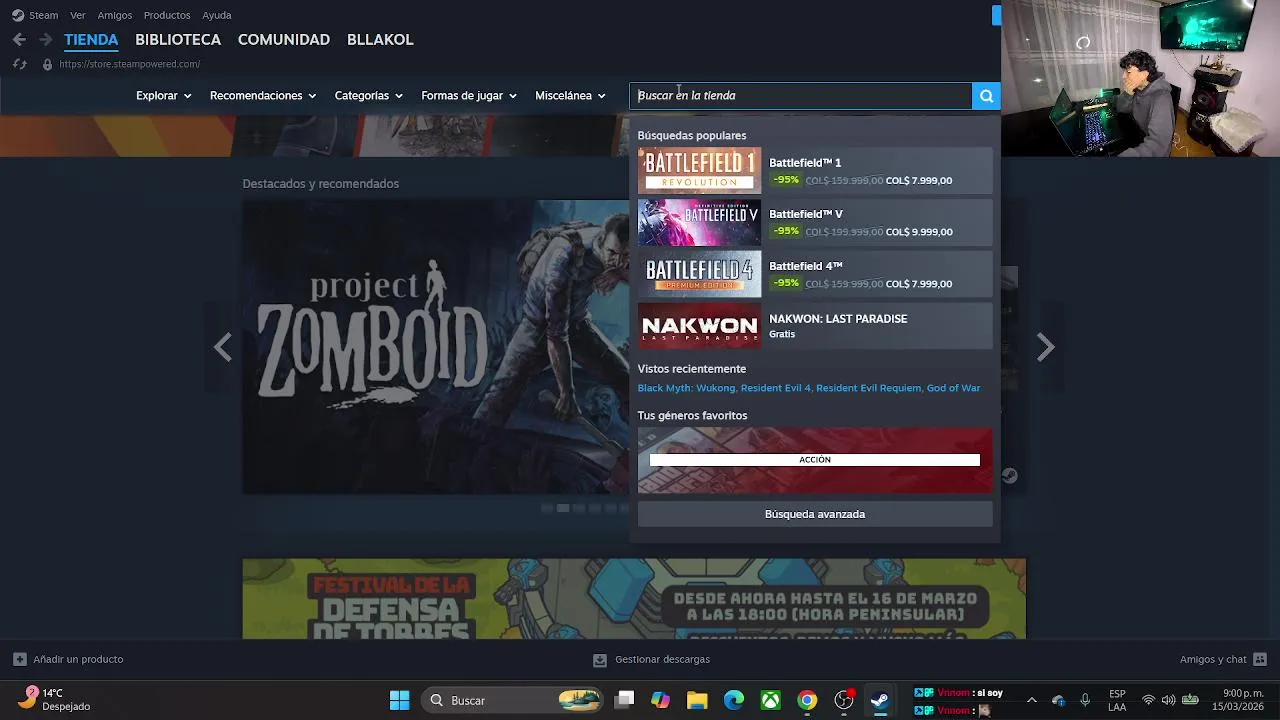Click the Steam taskbar icon
Viewport: 1280px width, 720px height.
tap(880, 700)
